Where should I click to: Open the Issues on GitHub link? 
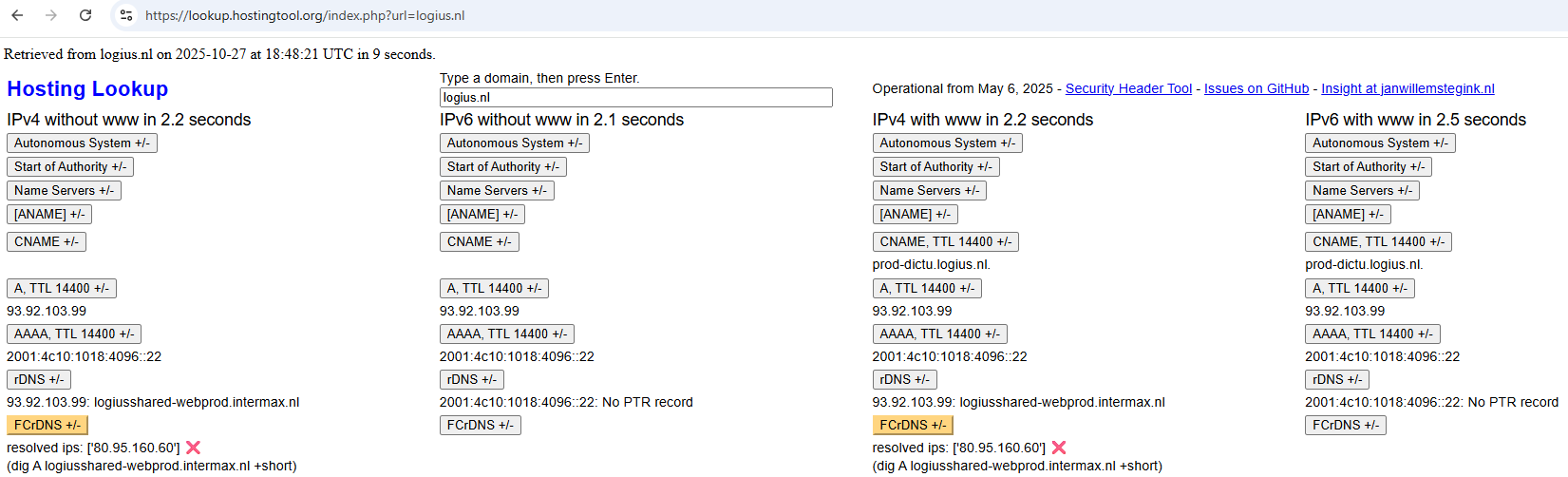click(1256, 88)
